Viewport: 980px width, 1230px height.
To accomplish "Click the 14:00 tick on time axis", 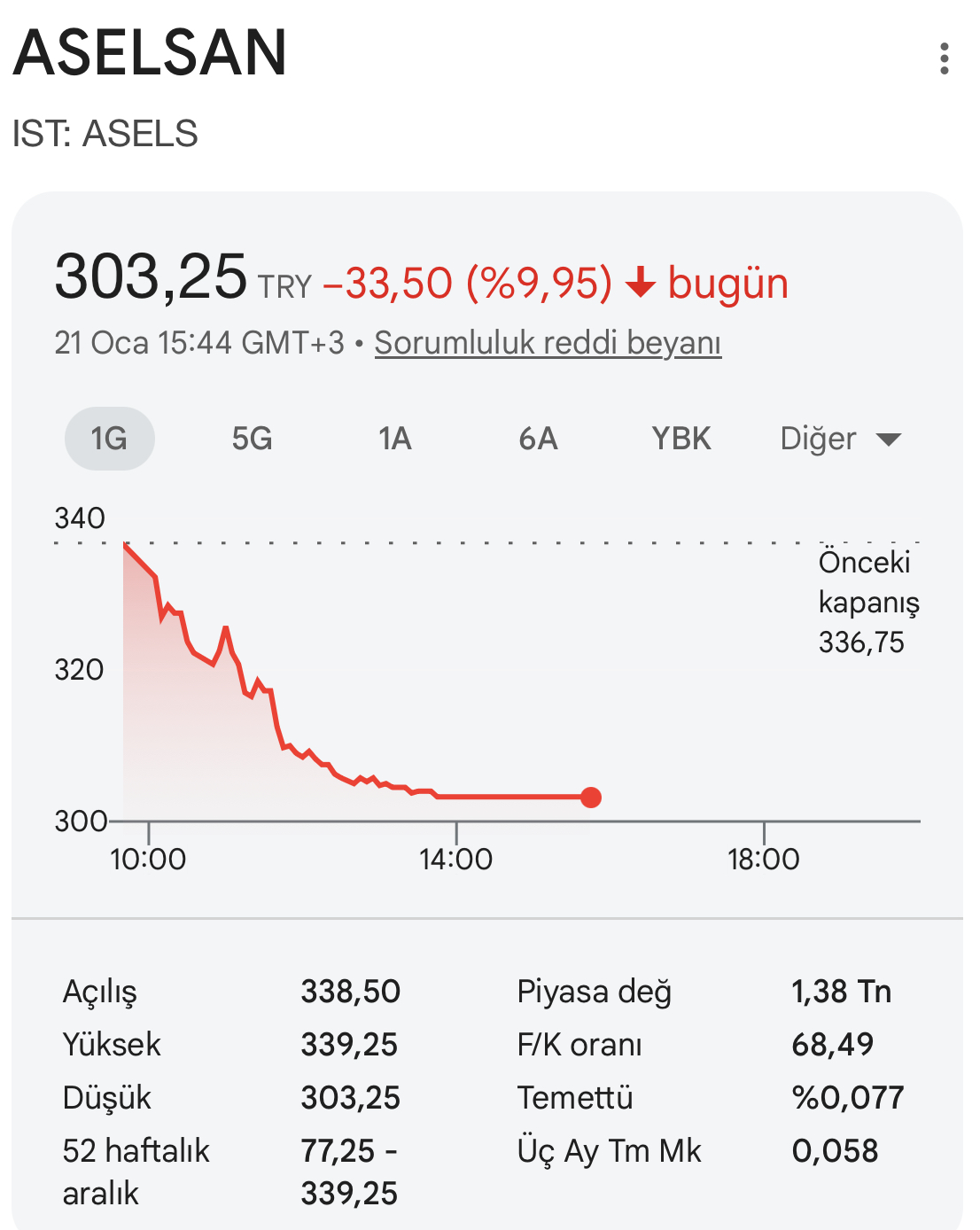I will [455, 859].
